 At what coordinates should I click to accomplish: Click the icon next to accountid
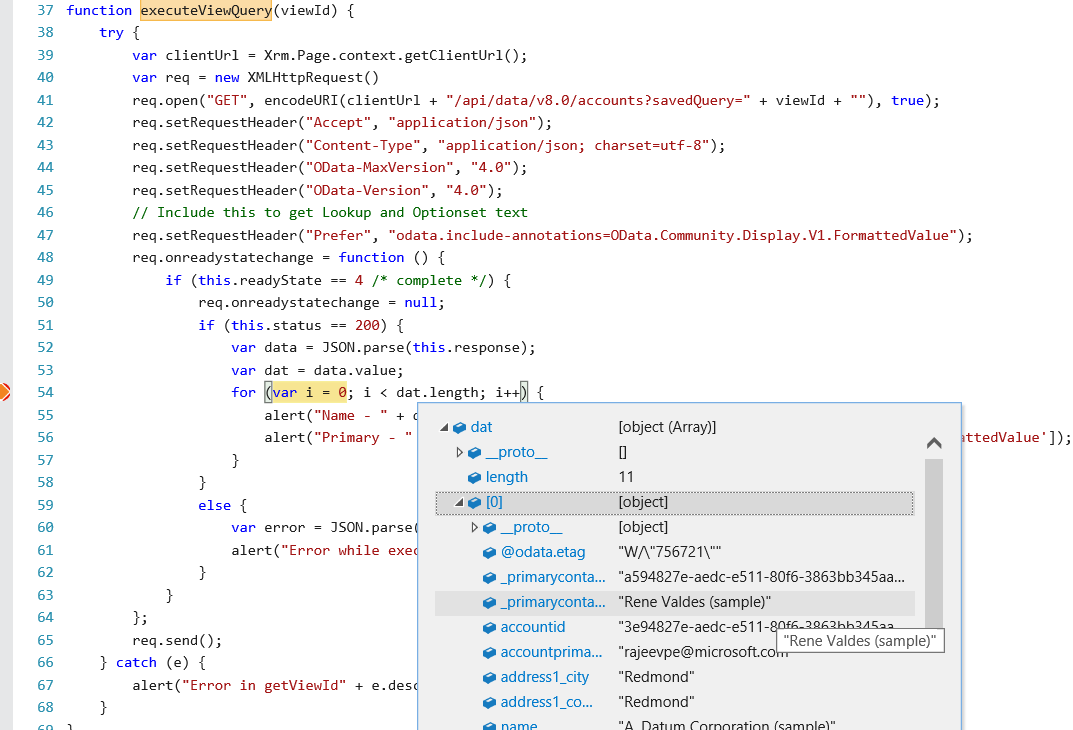[x=488, y=627]
